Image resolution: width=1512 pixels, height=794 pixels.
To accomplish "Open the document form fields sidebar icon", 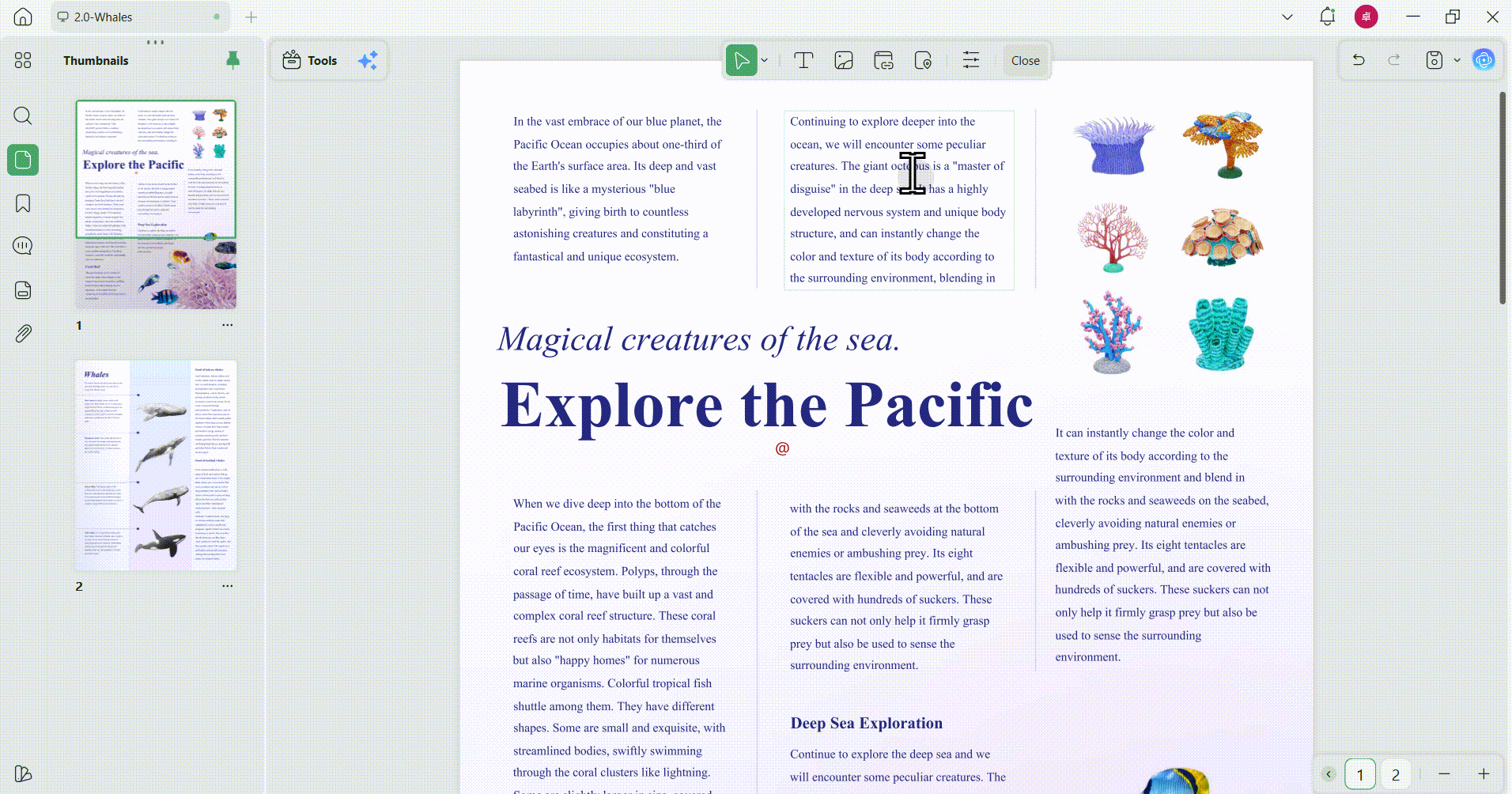I will 23,290.
